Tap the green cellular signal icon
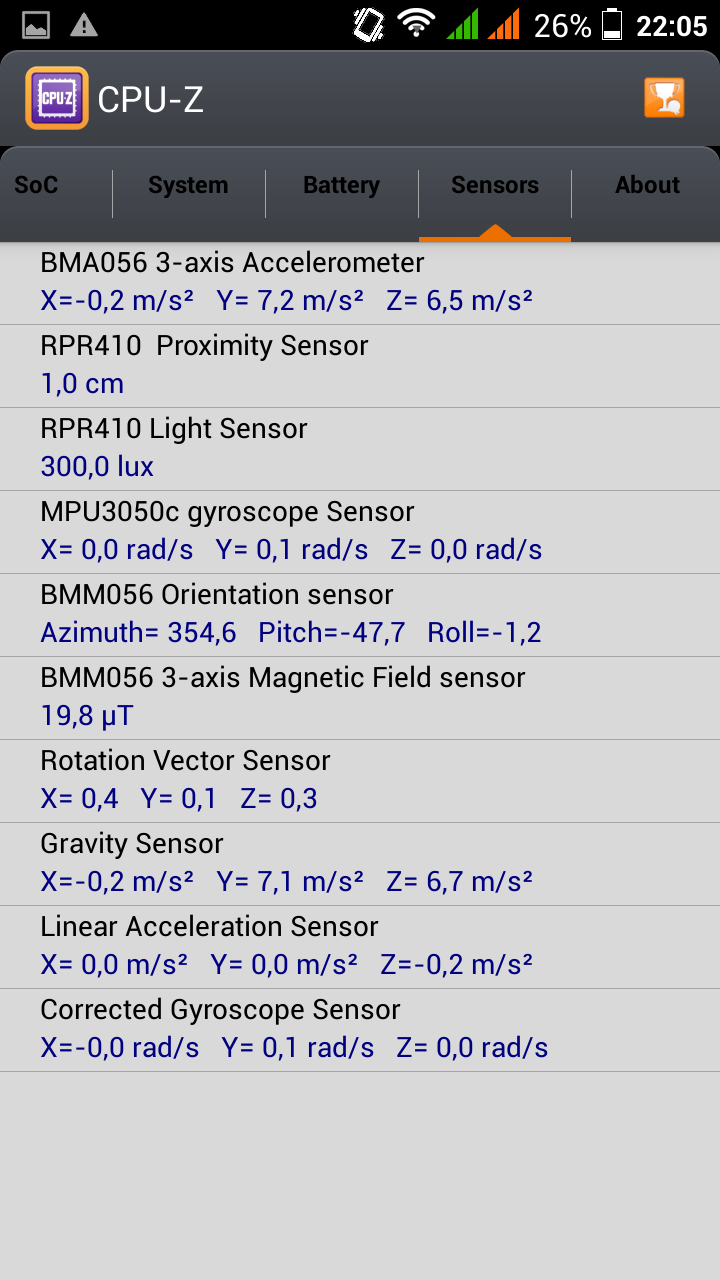 (463, 25)
